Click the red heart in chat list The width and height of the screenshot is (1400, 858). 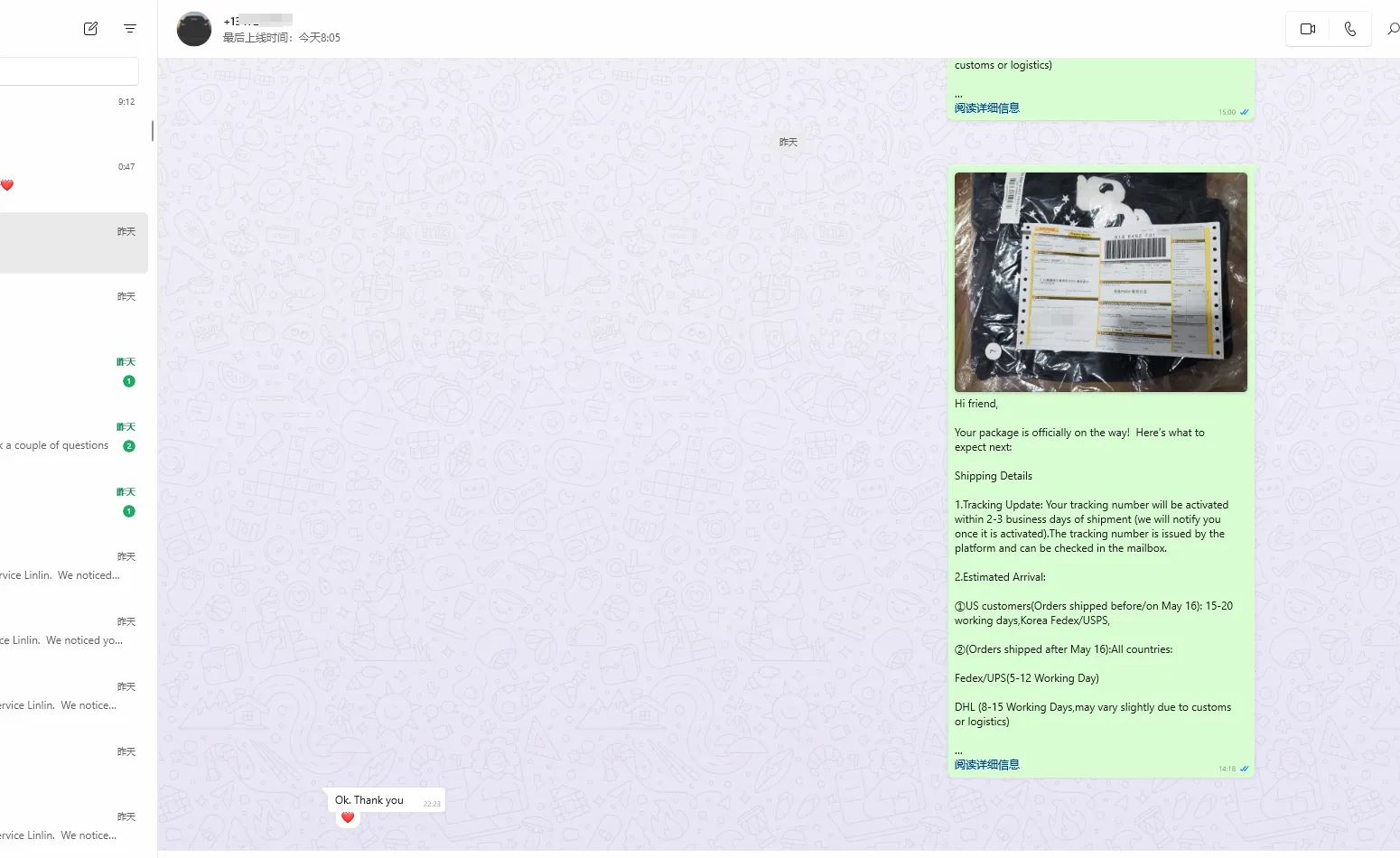[x=7, y=185]
